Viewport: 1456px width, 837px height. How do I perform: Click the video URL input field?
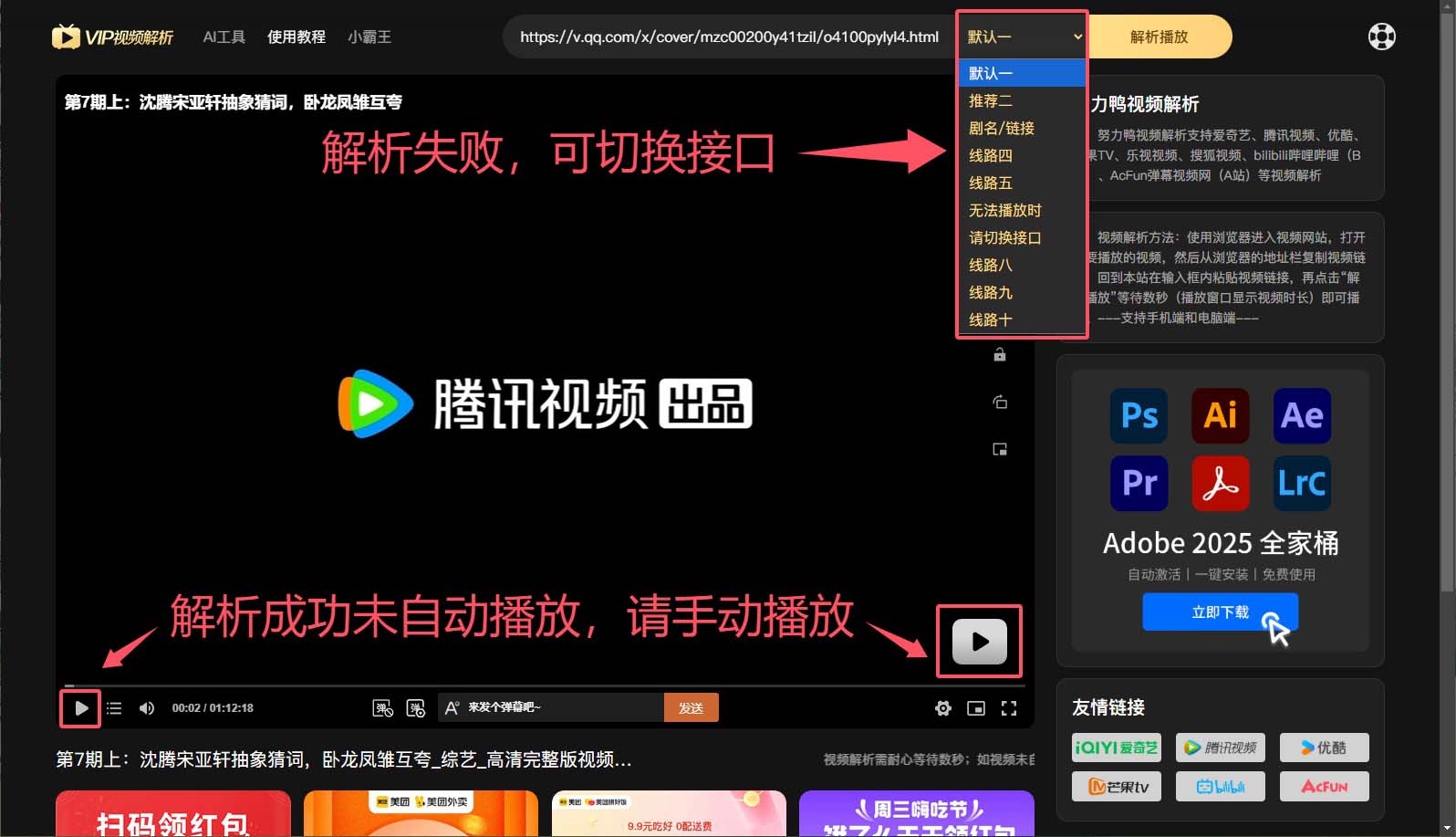point(728,37)
